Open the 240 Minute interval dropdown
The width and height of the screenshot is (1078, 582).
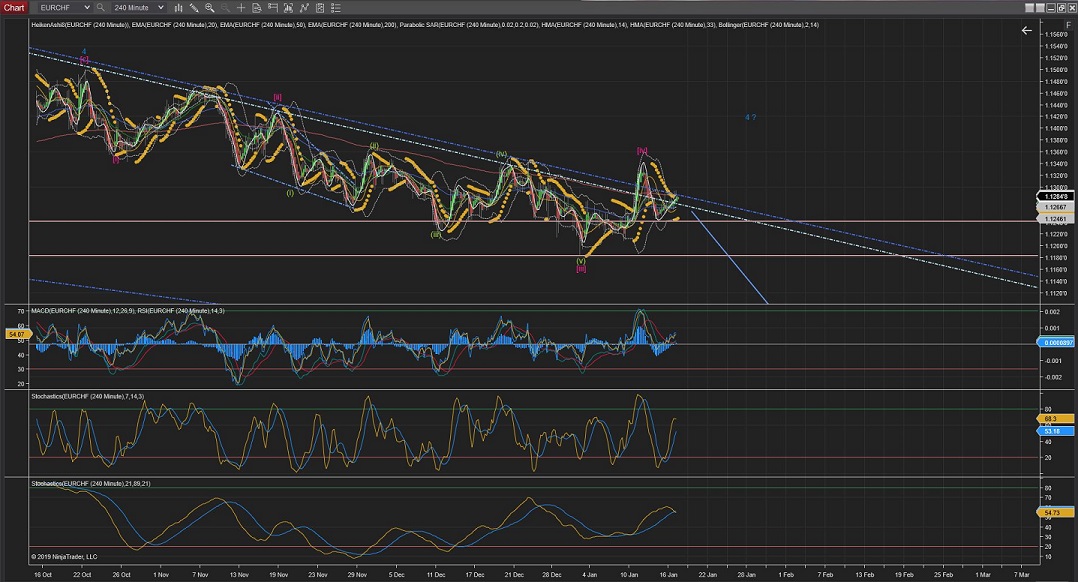[x=138, y=8]
